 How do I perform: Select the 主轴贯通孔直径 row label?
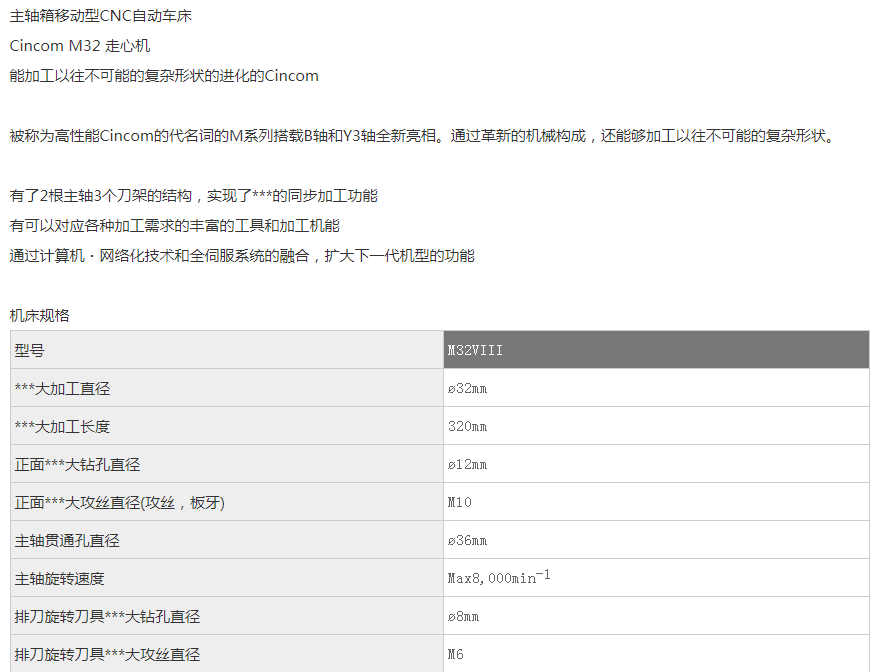pyautogui.click(x=67, y=541)
